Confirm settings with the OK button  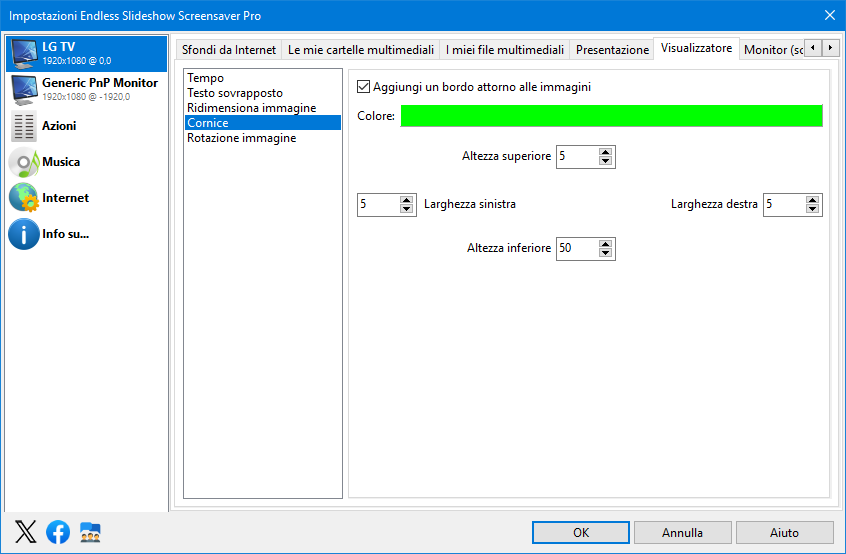[x=581, y=532]
